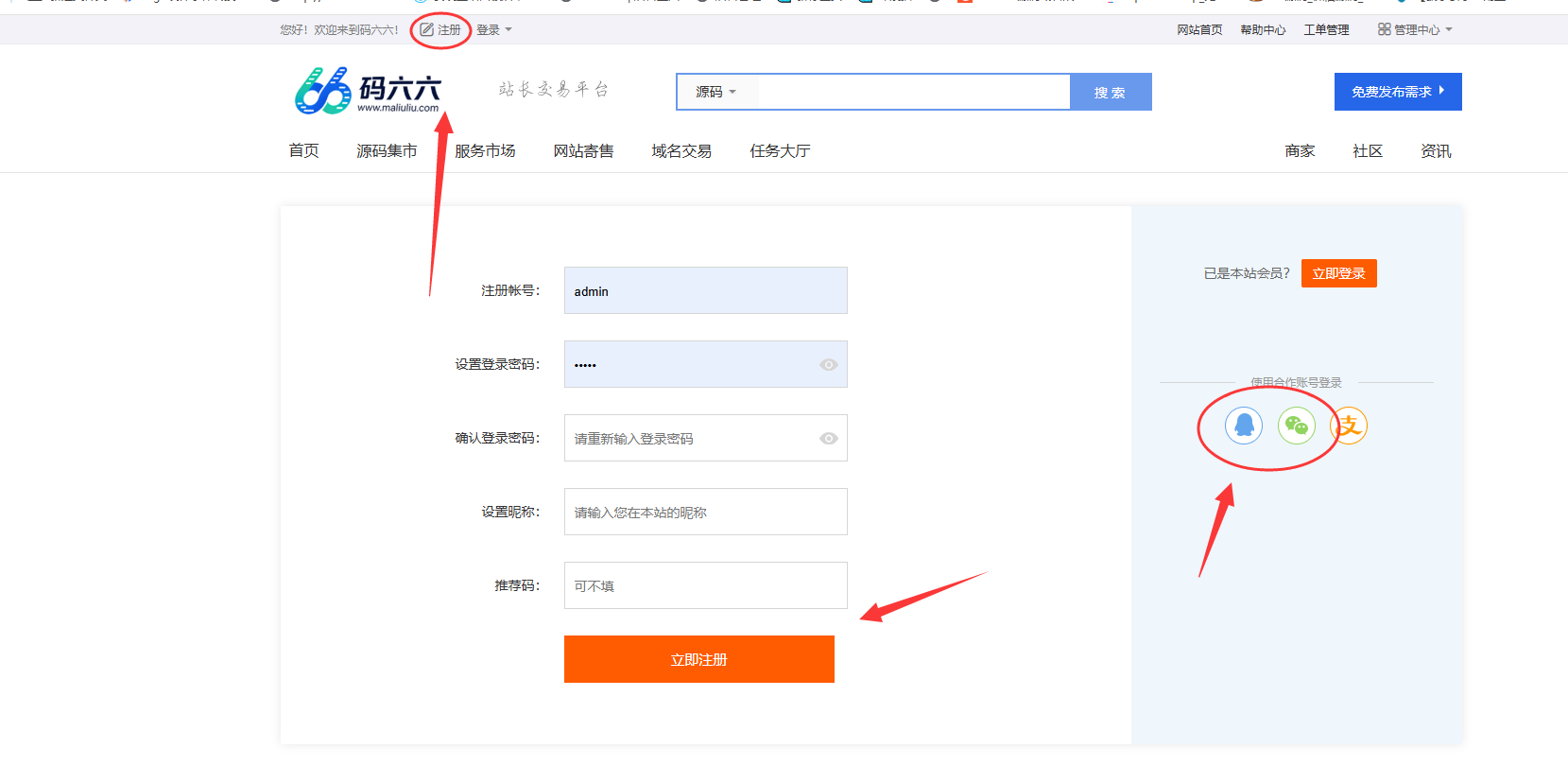Image resolution: width=1568 pixels, height=766 pixels.
Task: Select 任务大厅 in the navigation bar
Action: [x=780, y=151]
